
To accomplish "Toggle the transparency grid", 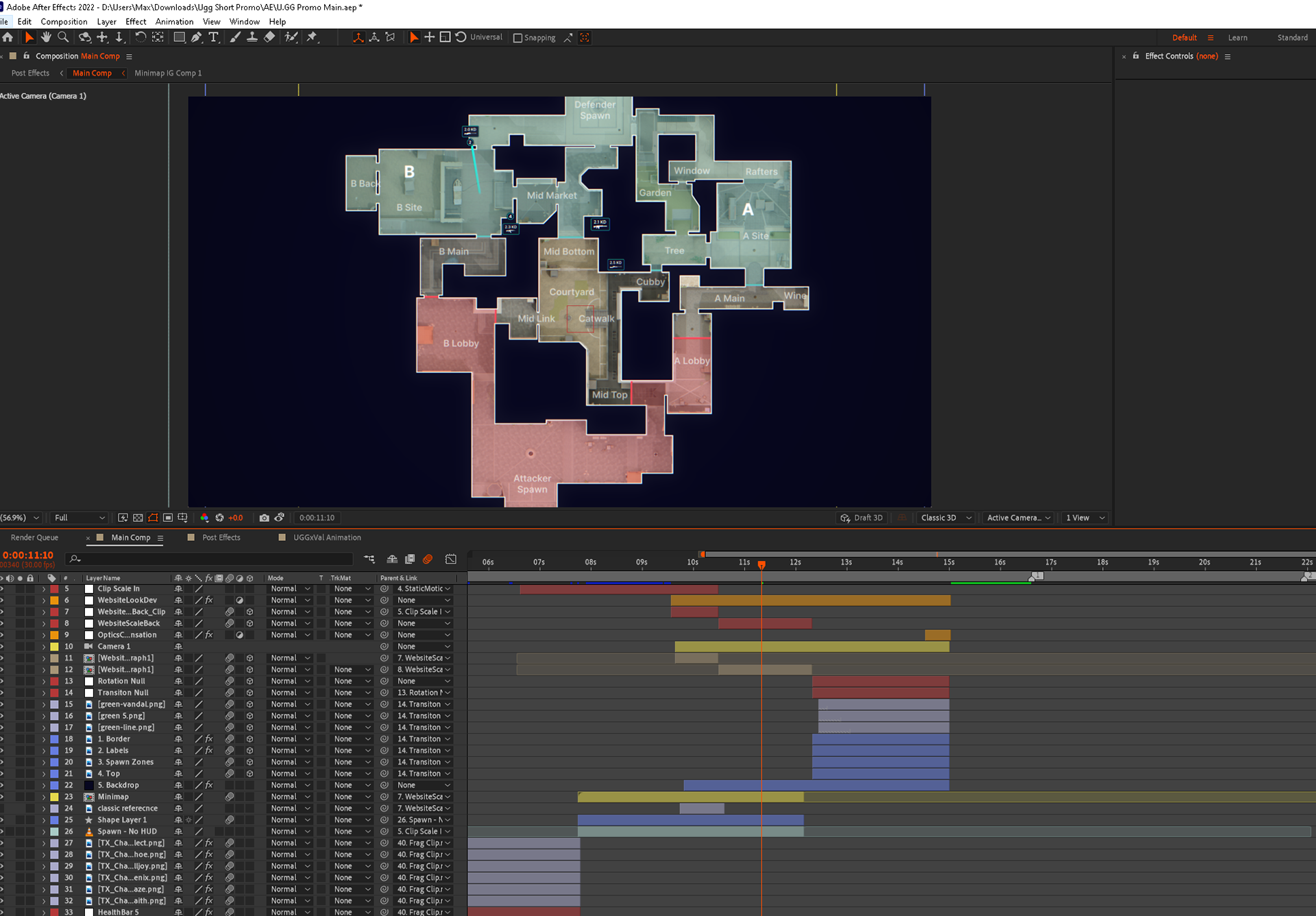I will coord(138,518).
